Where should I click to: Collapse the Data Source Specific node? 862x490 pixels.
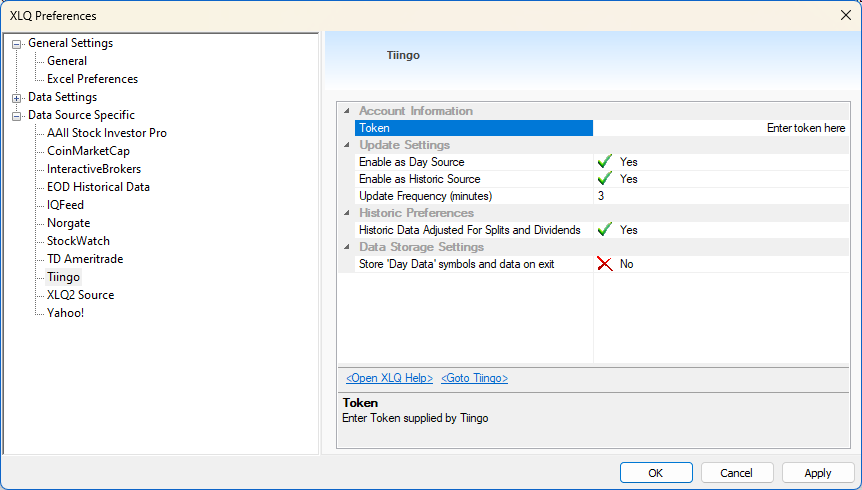point(16,116)
